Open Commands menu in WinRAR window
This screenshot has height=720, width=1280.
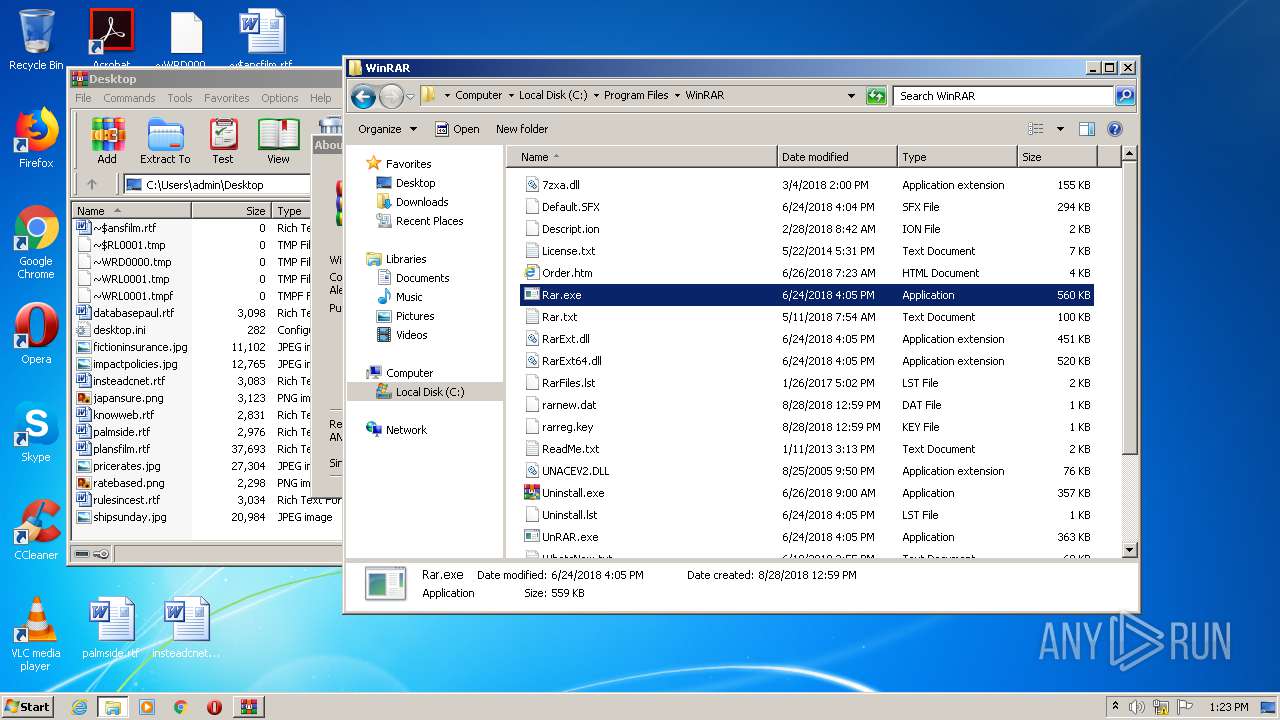pos(129,98)
